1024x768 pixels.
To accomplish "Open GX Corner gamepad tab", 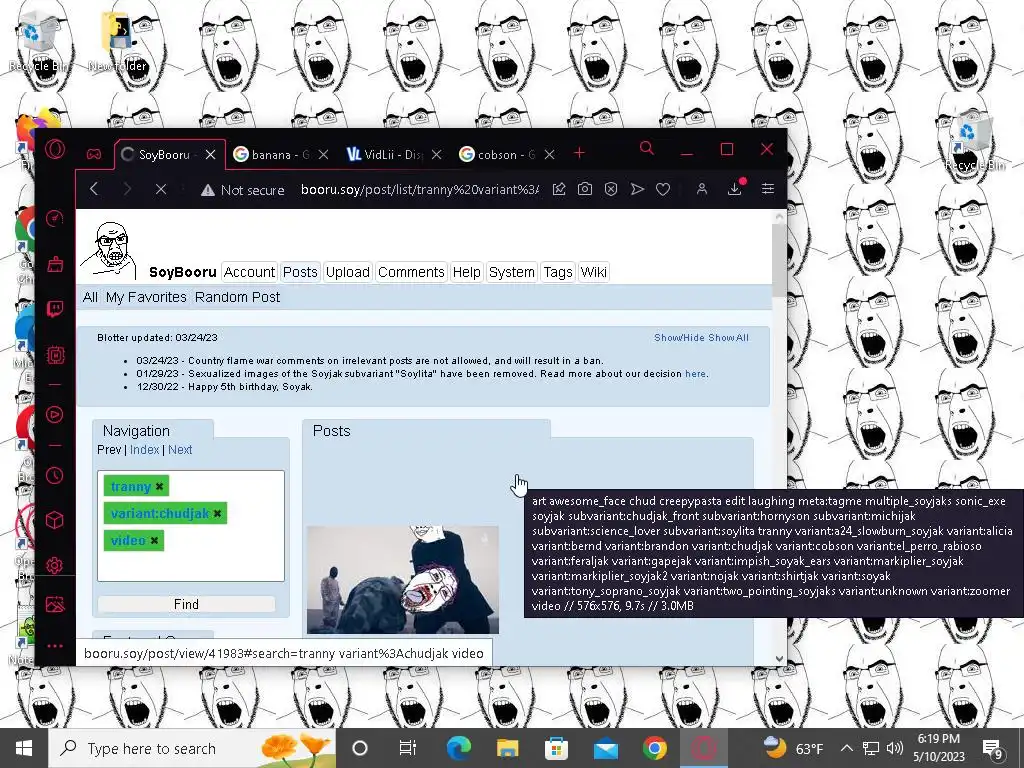I will tap(93, 154).
